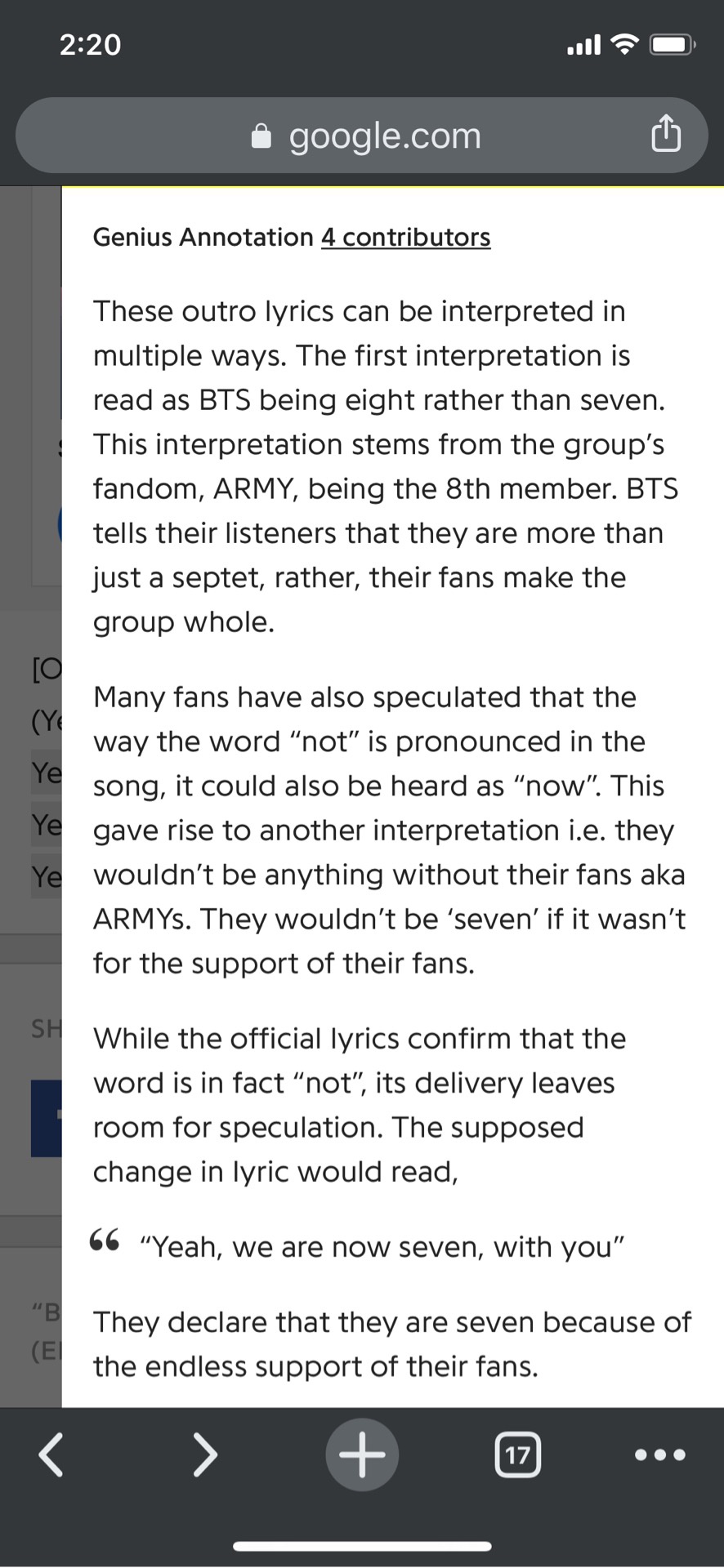Tap the "Genius Annotation" heading

(x=203, y=237)
